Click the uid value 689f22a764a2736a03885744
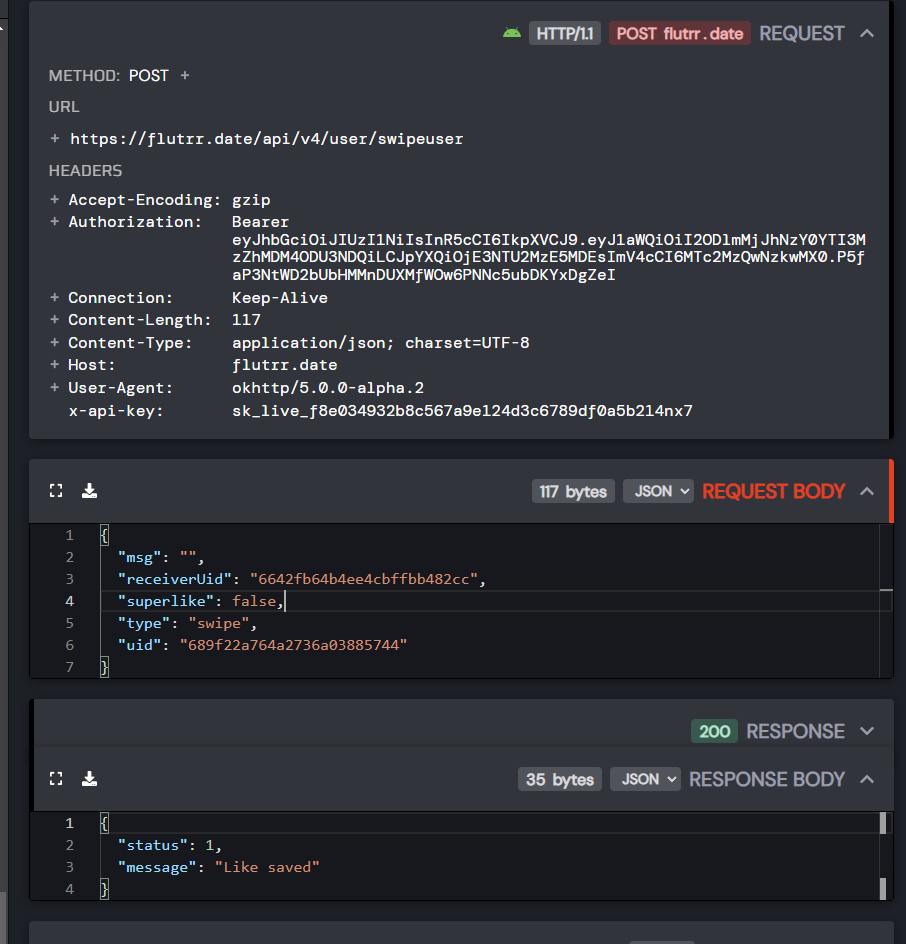The width and height of the screenshot is (906, 944). point(293,645)
